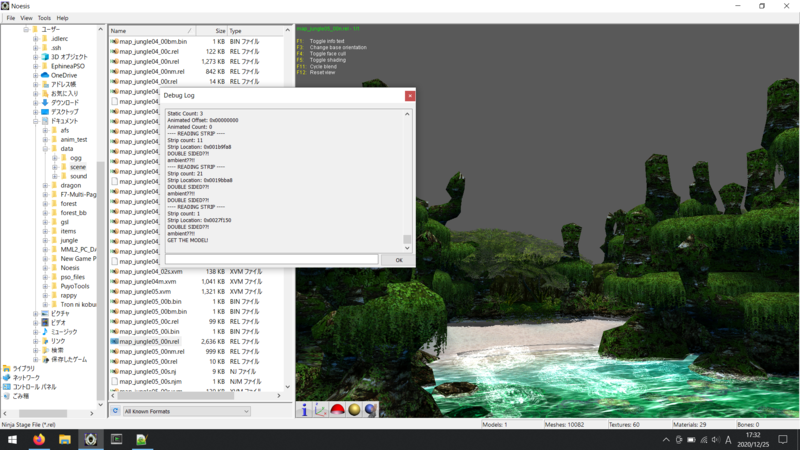Select the ライブラリ item in the tree

(x=23, y=368)
